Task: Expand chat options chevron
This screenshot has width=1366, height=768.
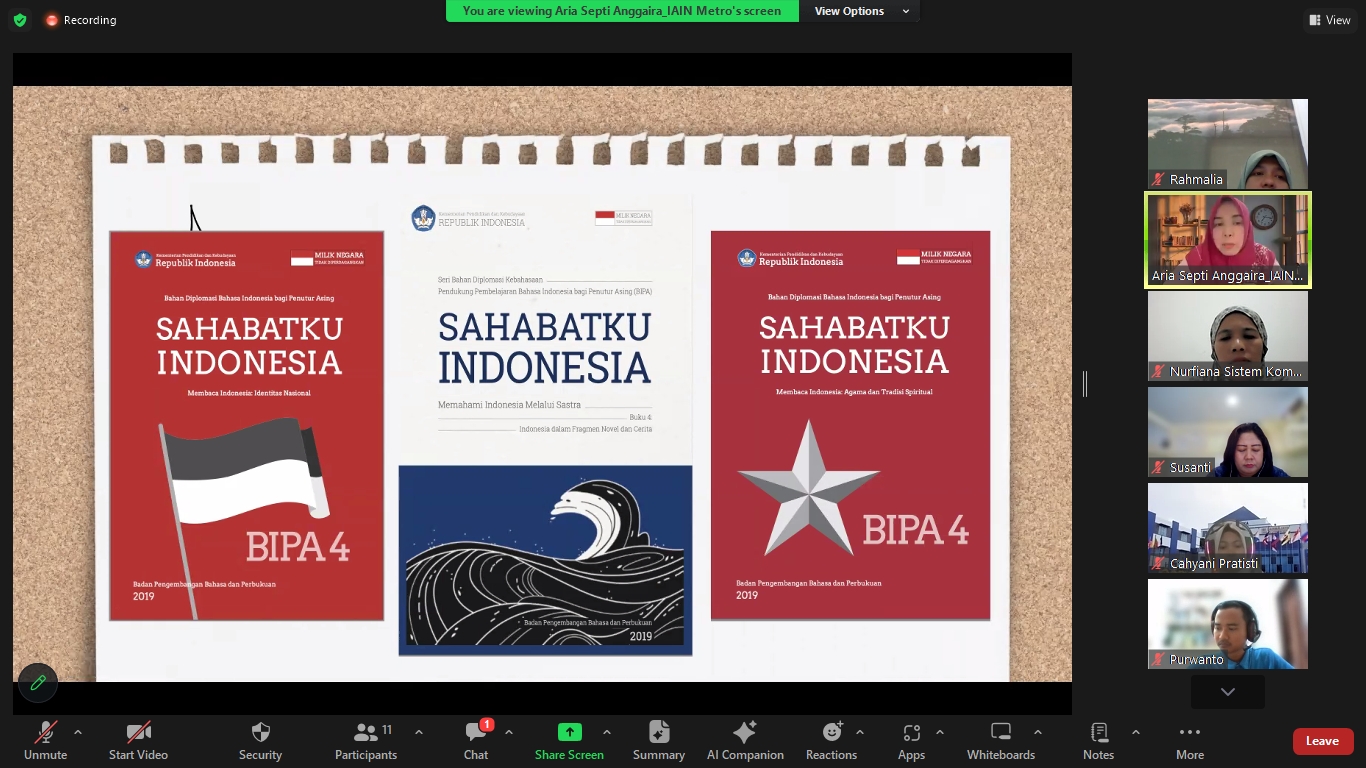Action: [508, 732]
